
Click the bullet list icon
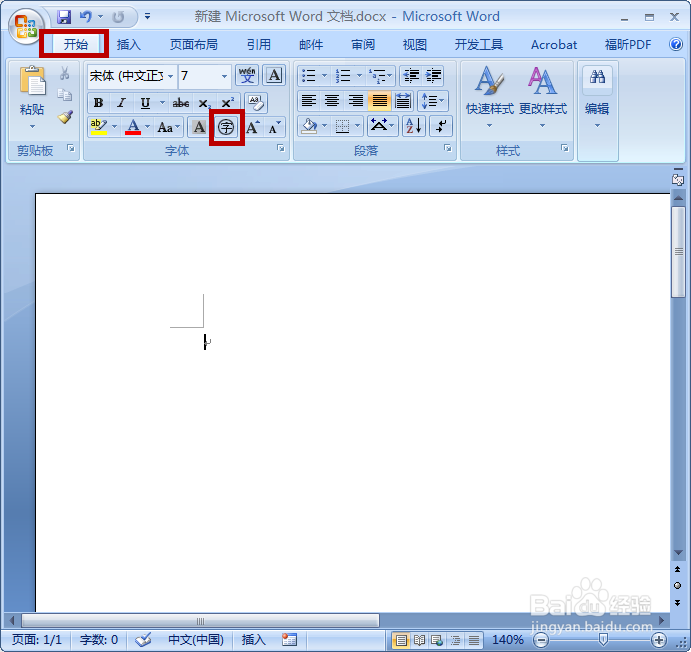click(308, 76)
